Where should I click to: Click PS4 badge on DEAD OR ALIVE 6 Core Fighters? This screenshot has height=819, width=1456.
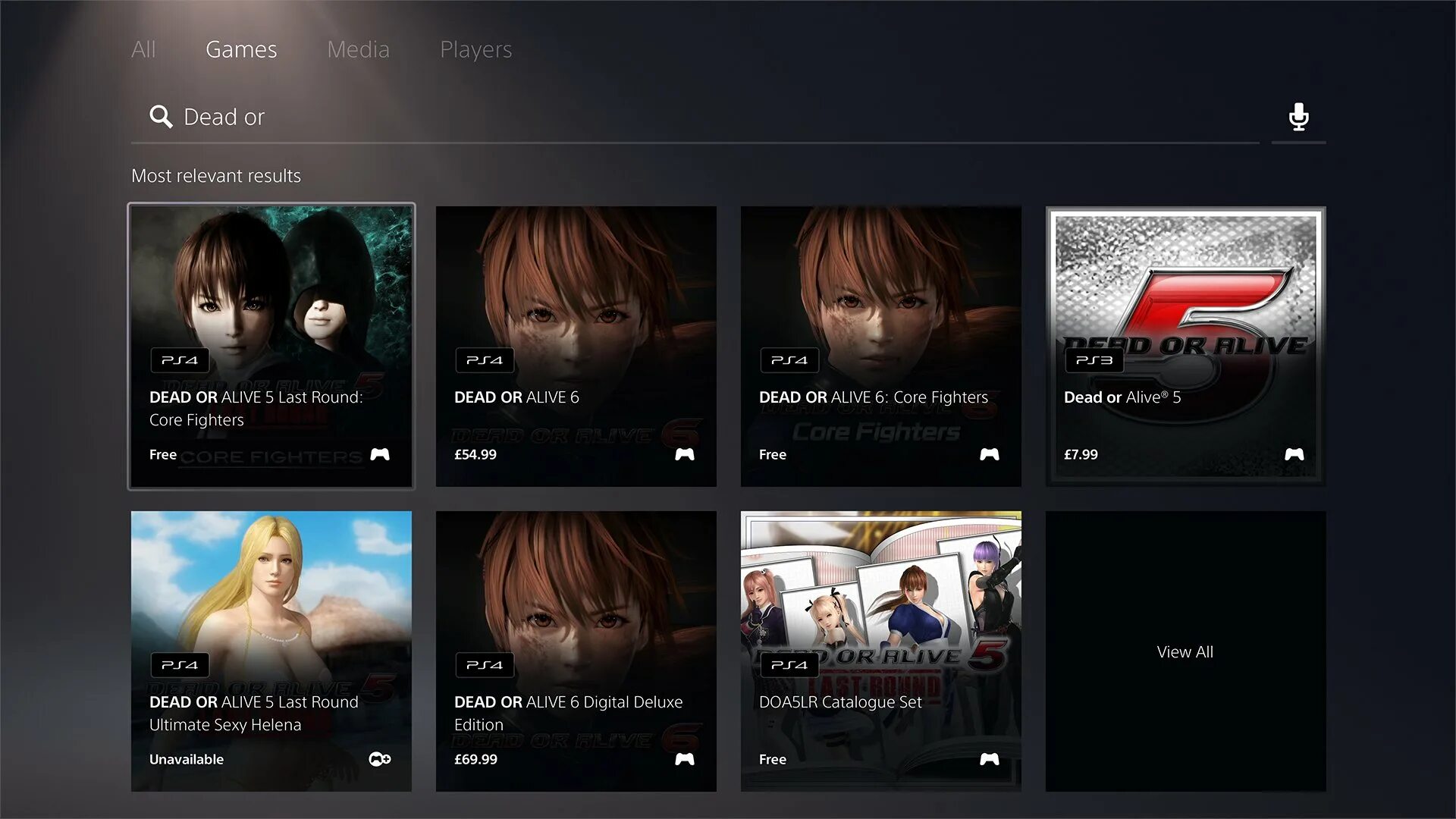point(789,360)
